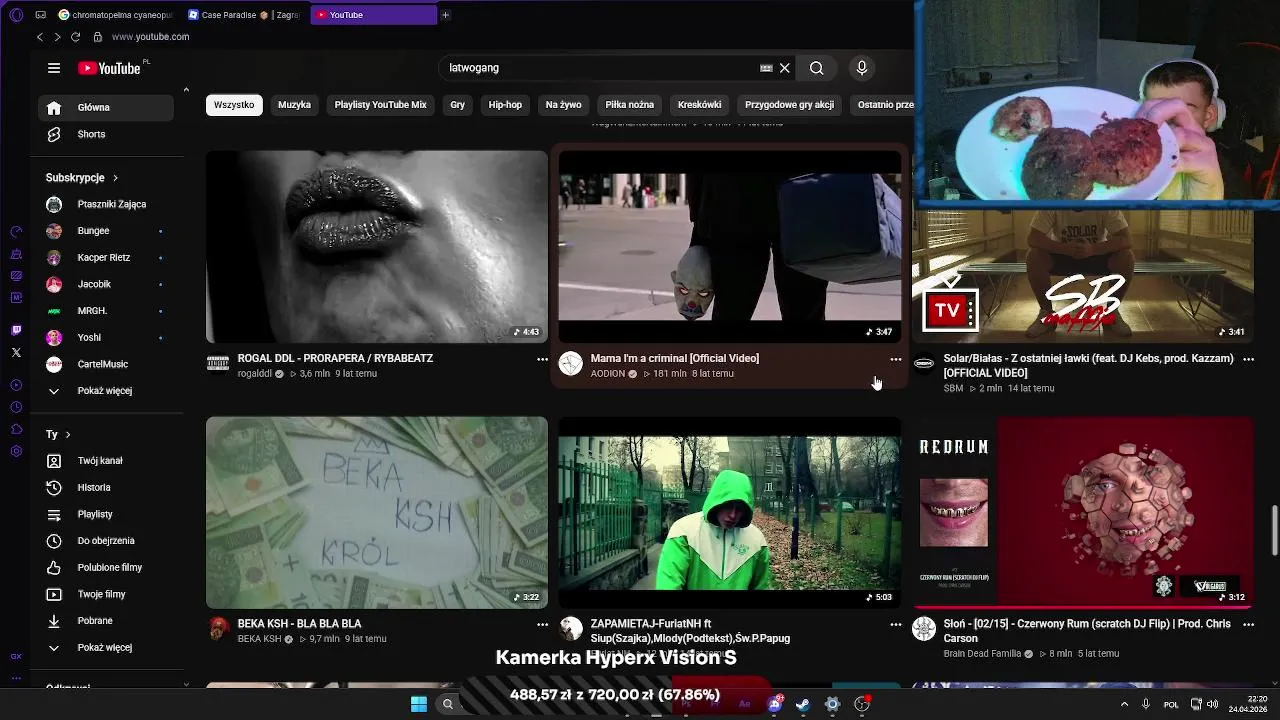Click the page vertical scrollbar thumb
The height and width of the screenshot is (720, 1280).
(1274, 530)
